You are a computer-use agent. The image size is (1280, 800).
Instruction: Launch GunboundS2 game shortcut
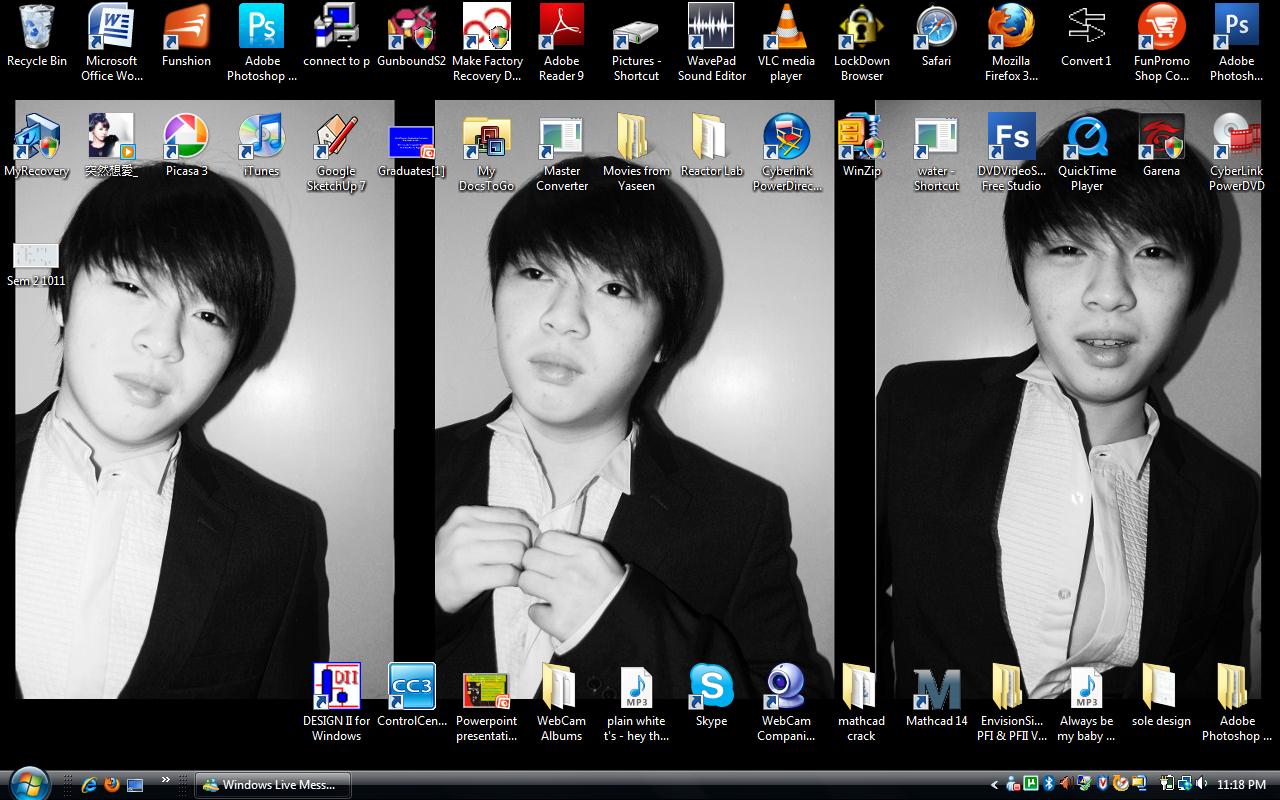point(411,38)
